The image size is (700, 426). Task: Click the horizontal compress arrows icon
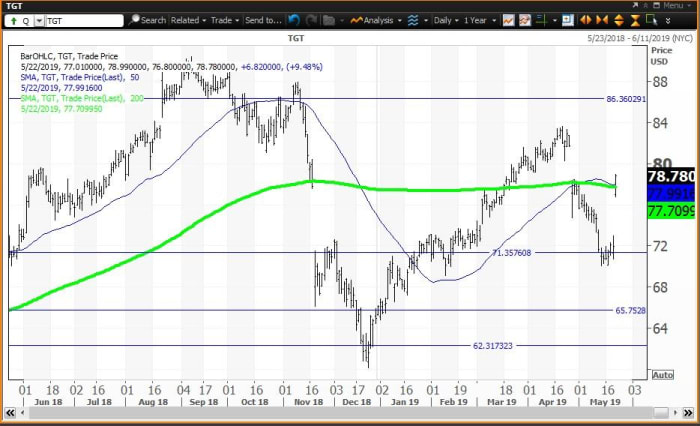point(602,20)
